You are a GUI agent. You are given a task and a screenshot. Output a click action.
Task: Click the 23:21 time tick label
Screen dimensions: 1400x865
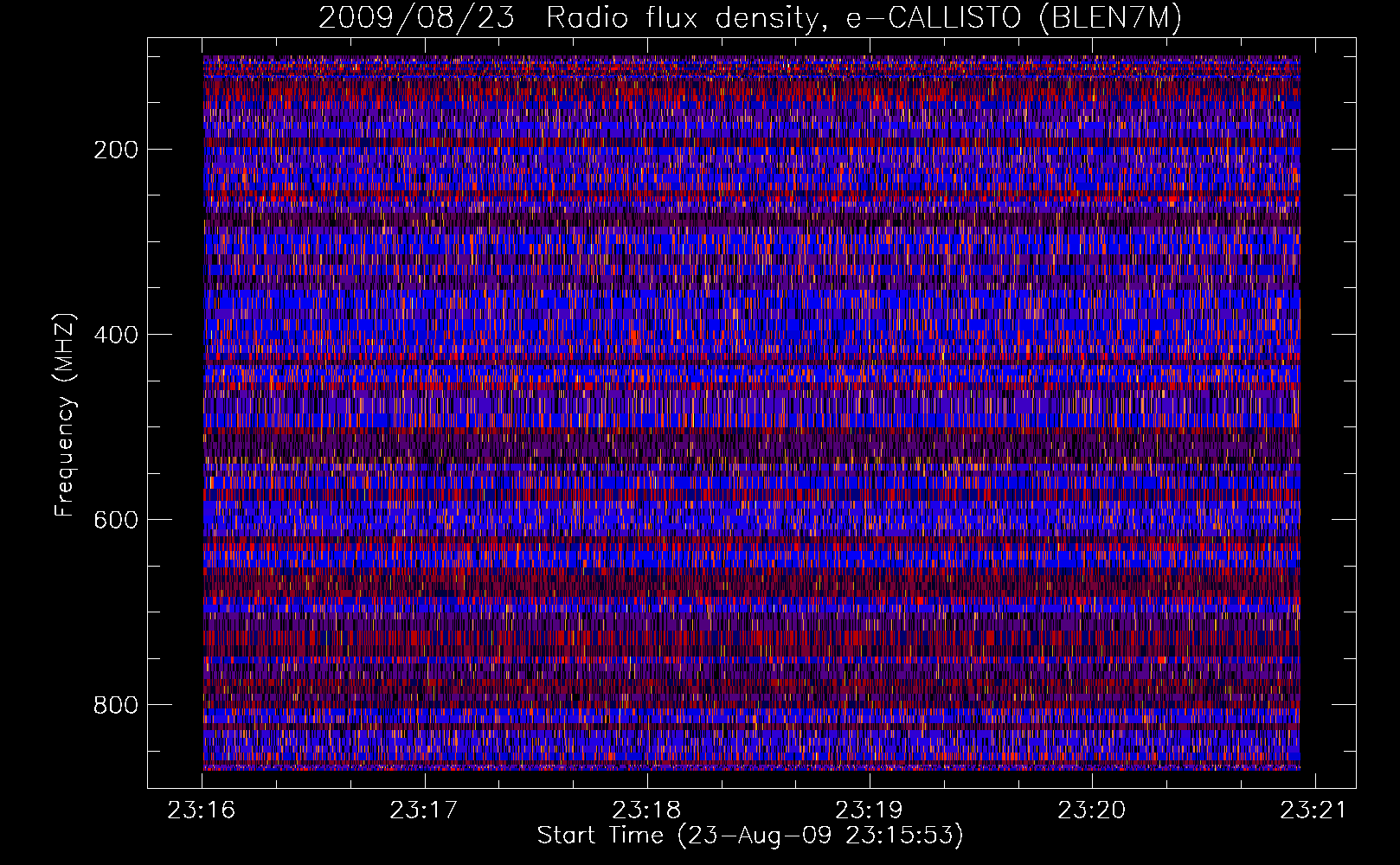click(x=1314, y=811)
